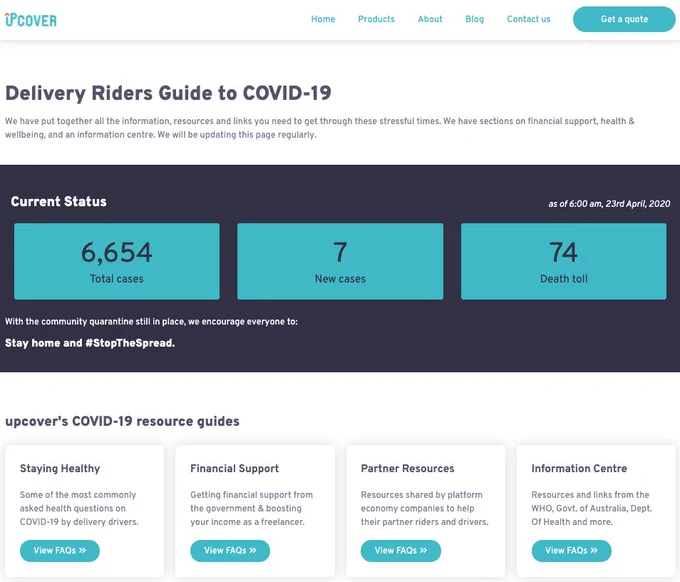Click the upcover logo

[x=31, y=20]
